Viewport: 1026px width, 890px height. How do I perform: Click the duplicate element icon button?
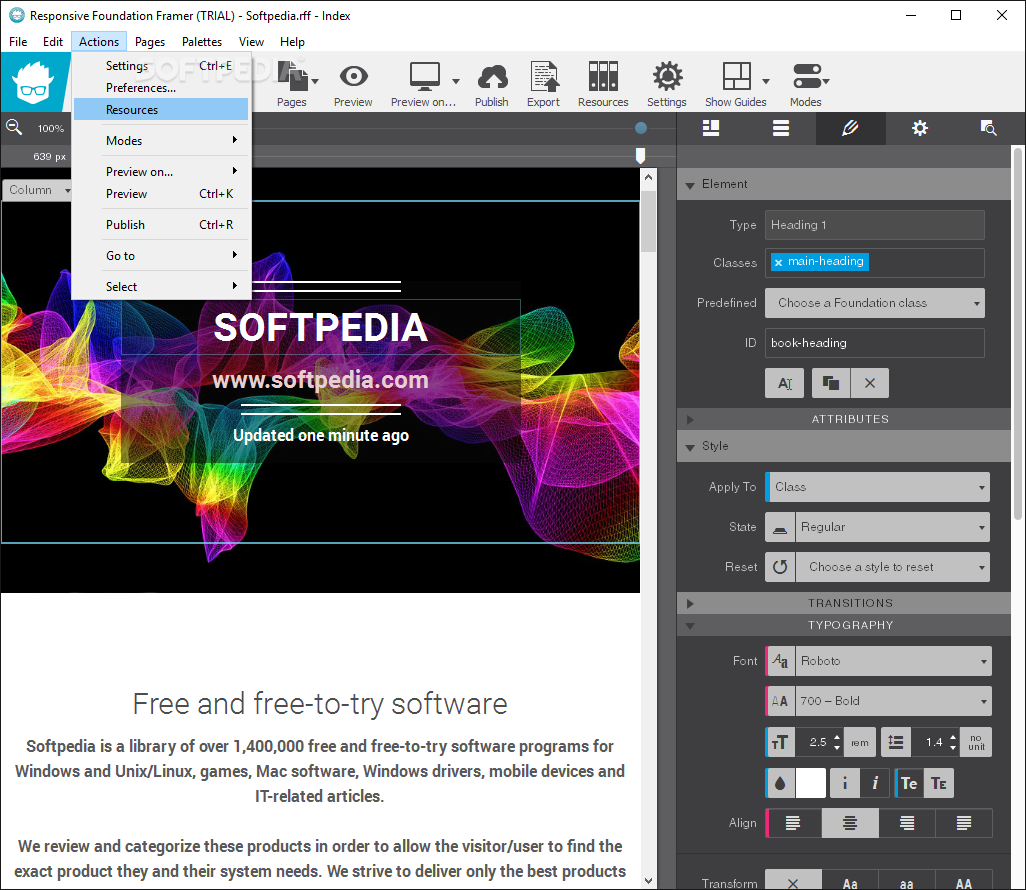pos(831,383)
